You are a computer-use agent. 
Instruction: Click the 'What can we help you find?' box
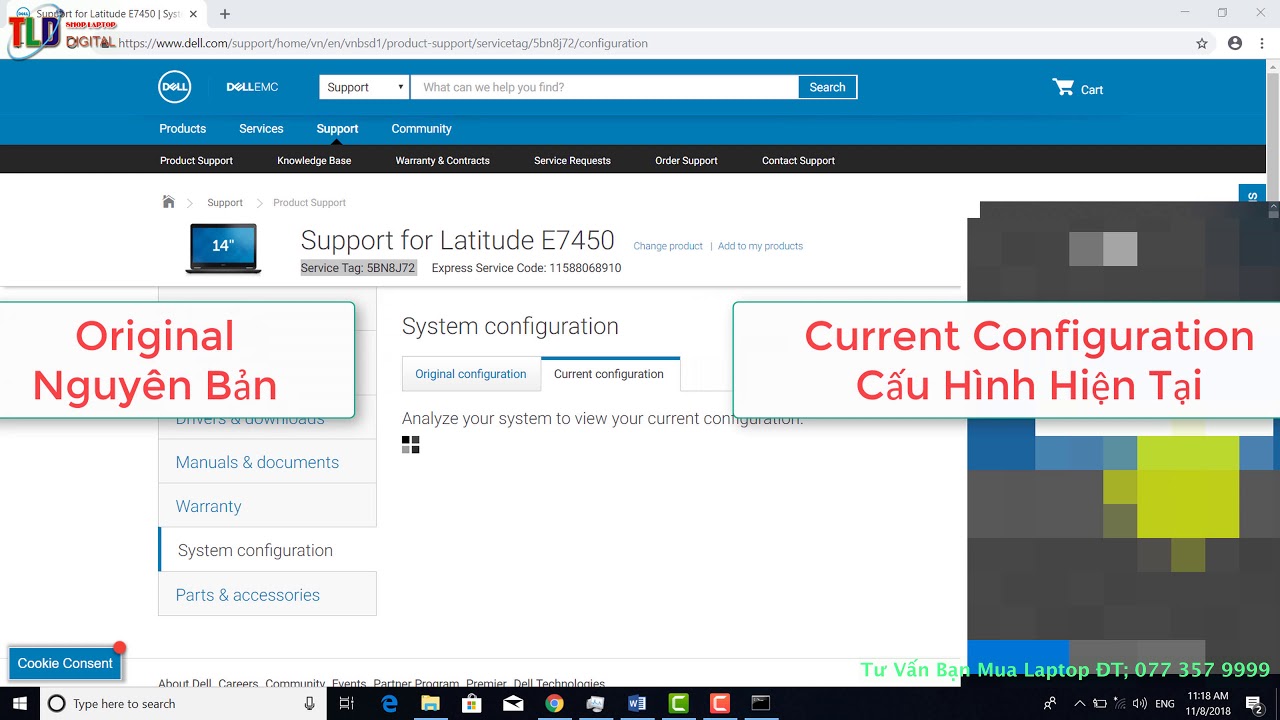tap(605, 87)
